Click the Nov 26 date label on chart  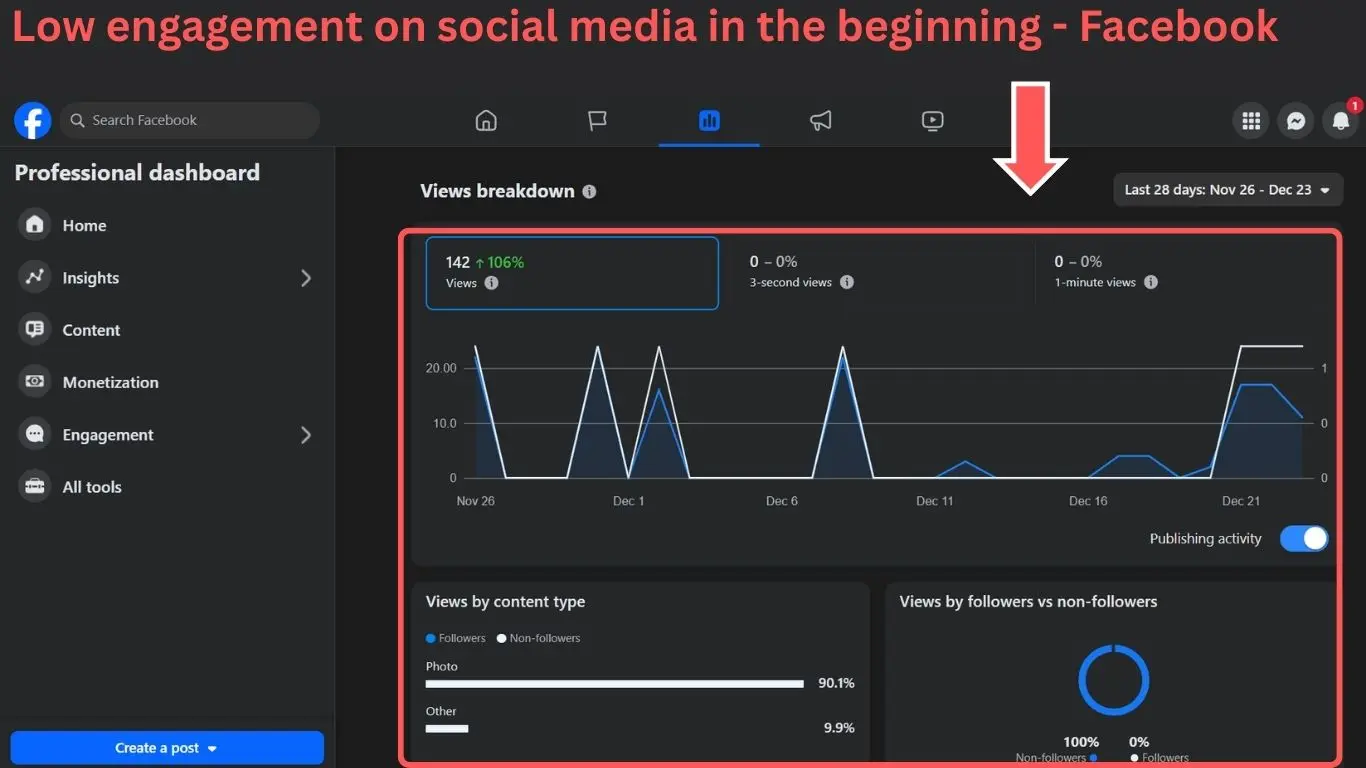click(476, 501)
